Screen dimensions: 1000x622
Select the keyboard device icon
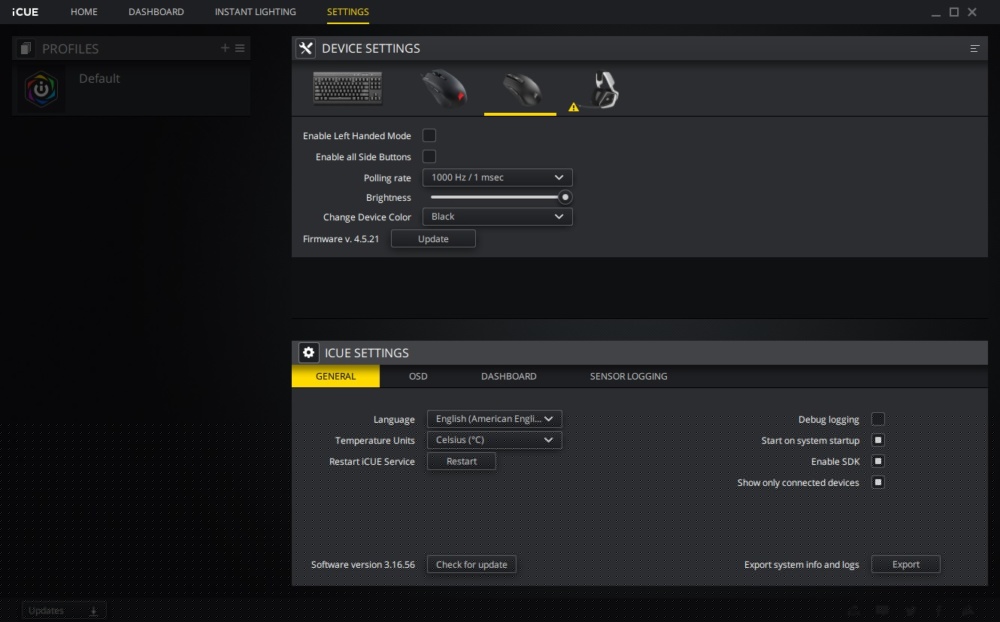pyautogui.click(x=348, y=88)
